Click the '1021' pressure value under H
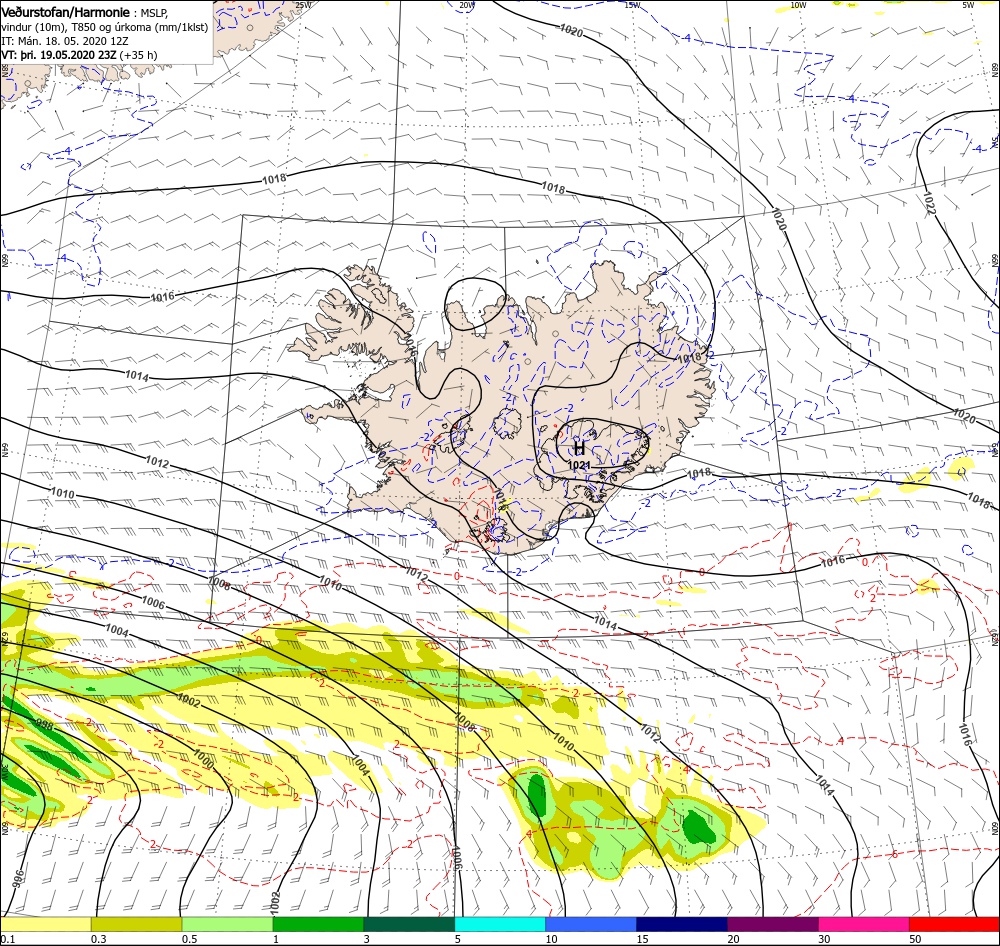 [579, 465]
